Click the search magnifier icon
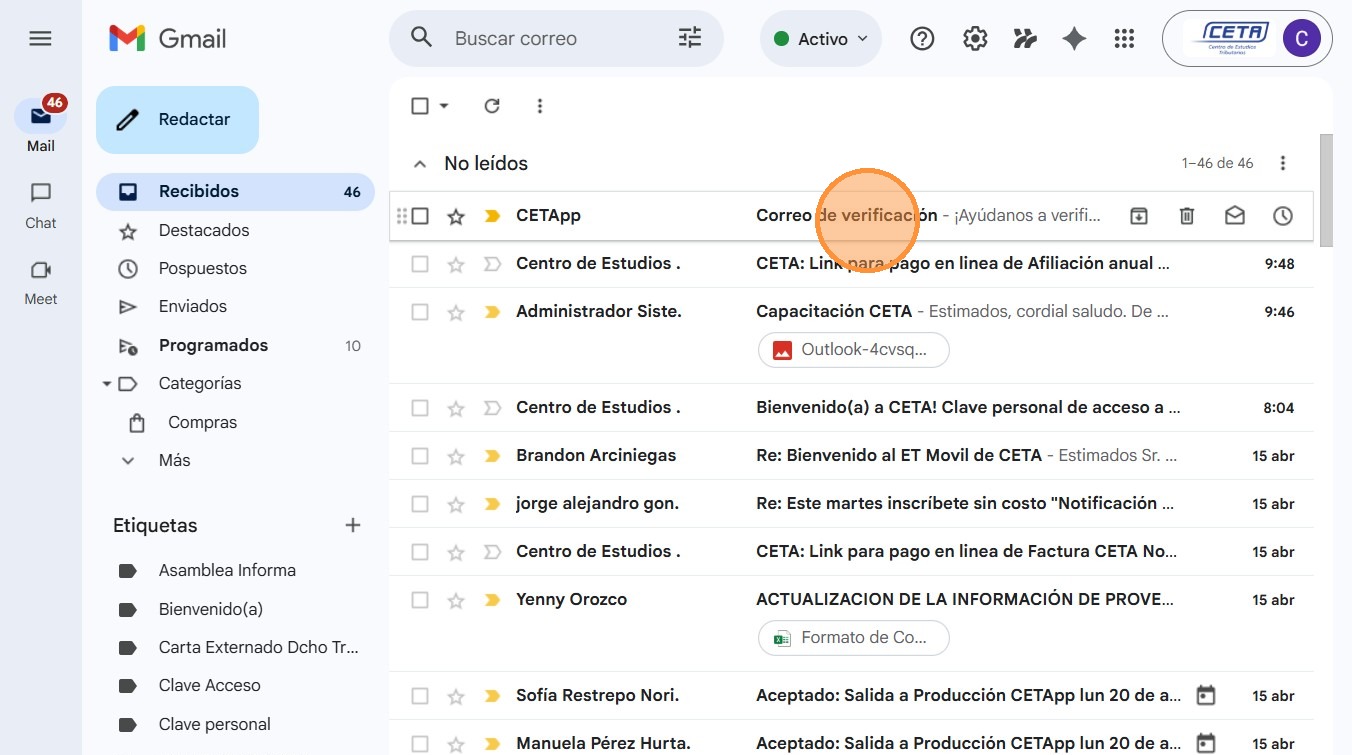Screen dimensions: 1352x755 pos(422,38)
